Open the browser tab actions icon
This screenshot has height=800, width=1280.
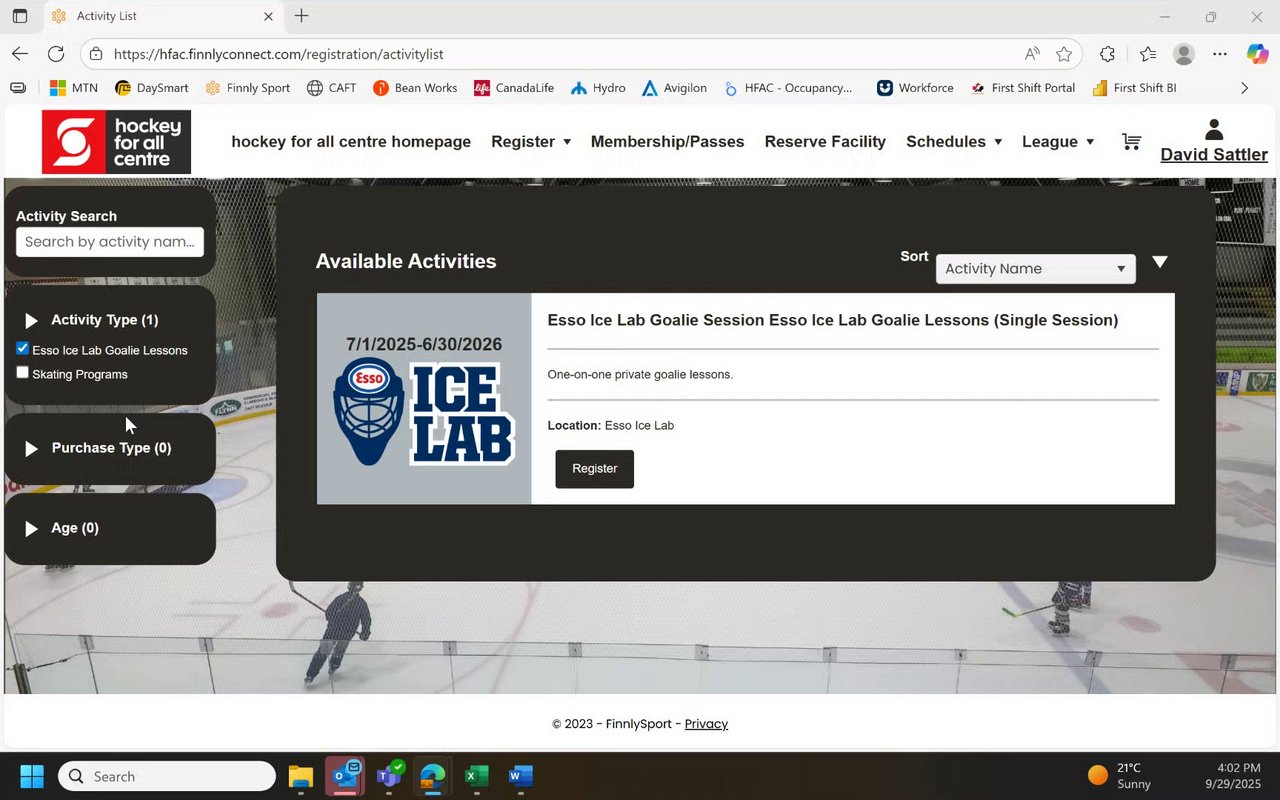pyautogui.click(x=19, y=16)
